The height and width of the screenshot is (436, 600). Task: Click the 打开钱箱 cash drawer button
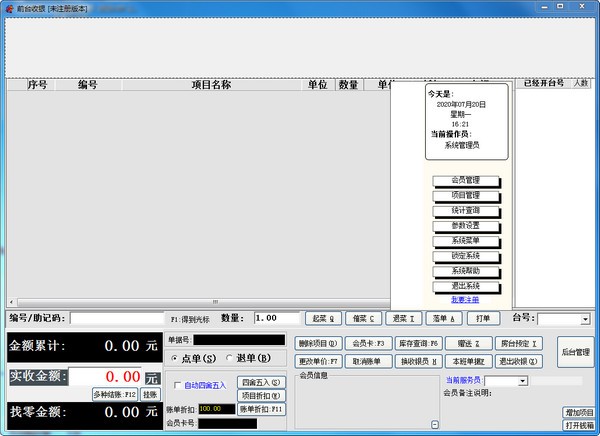(579, 425)
